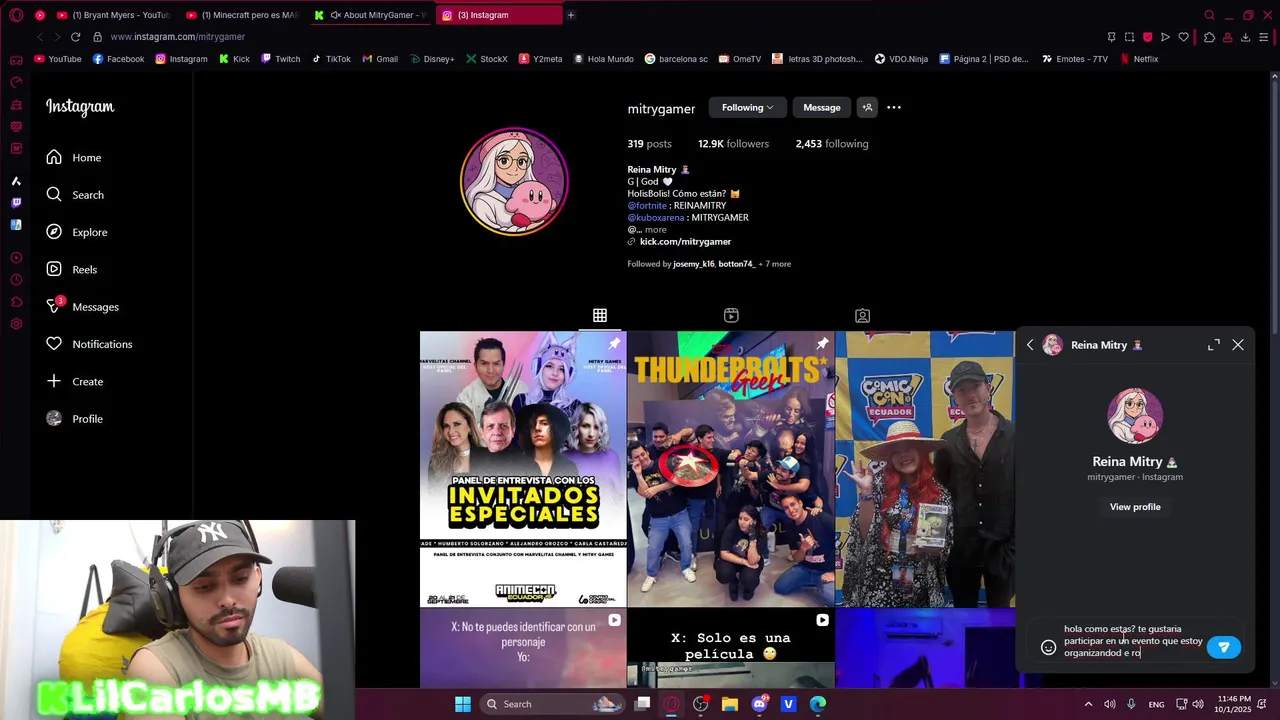The width and height of the screenshot is (1280, 720).
Task: Reload the page
Action: (x=75, y=37)
